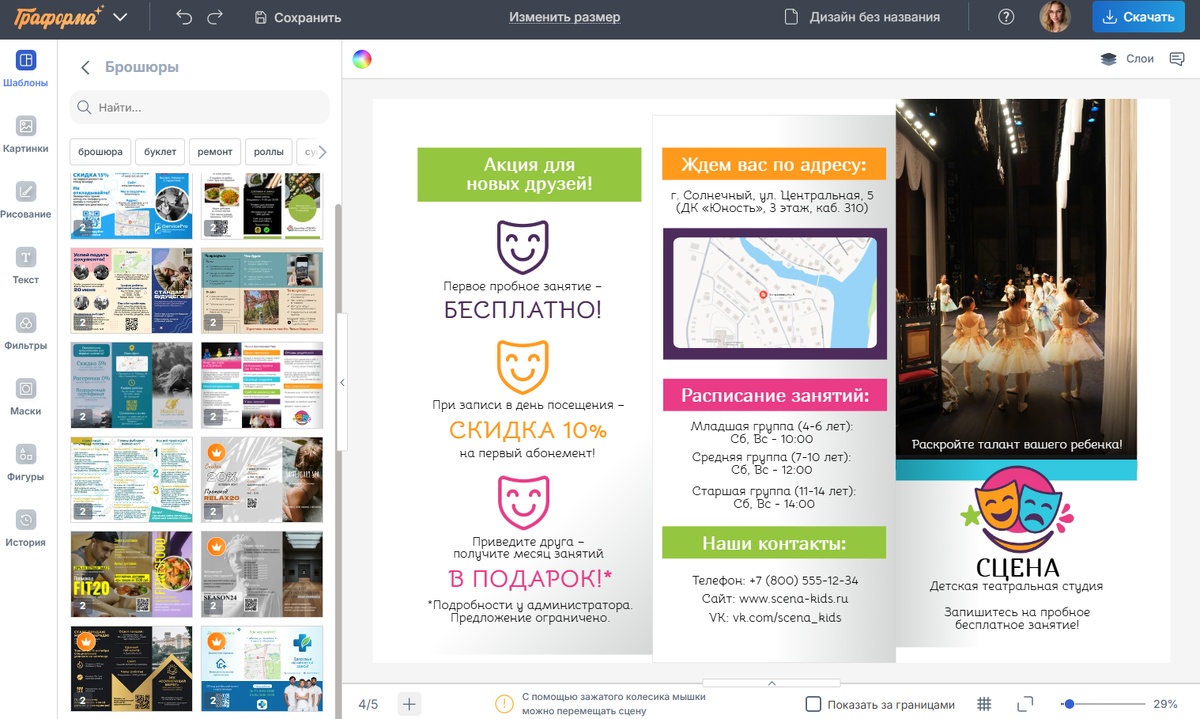Select the ballet stage photo on canvas
Image resolution: width=1200 pixels, height=719 pixels.
point(1016,278)
